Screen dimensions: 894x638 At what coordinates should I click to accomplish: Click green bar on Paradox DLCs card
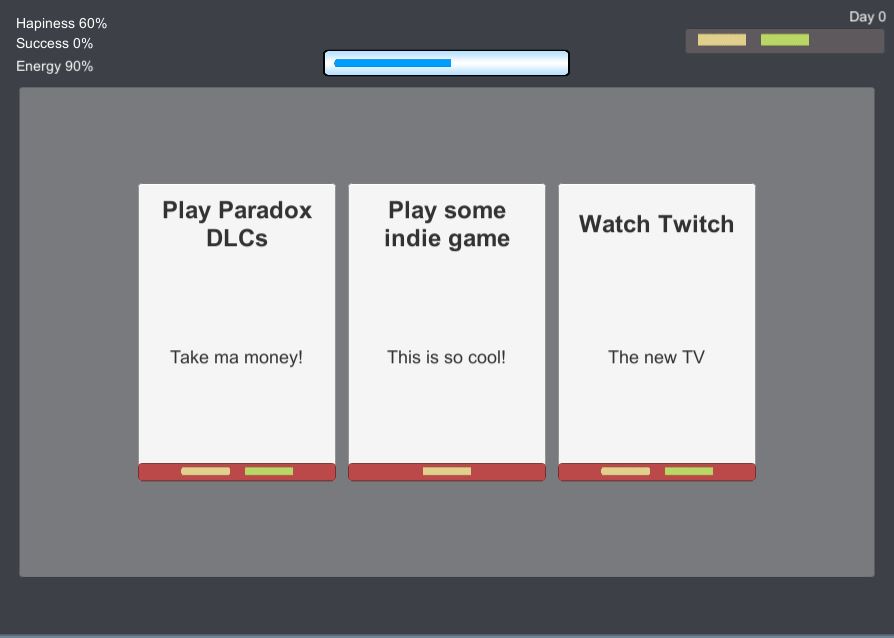[269, 471]
